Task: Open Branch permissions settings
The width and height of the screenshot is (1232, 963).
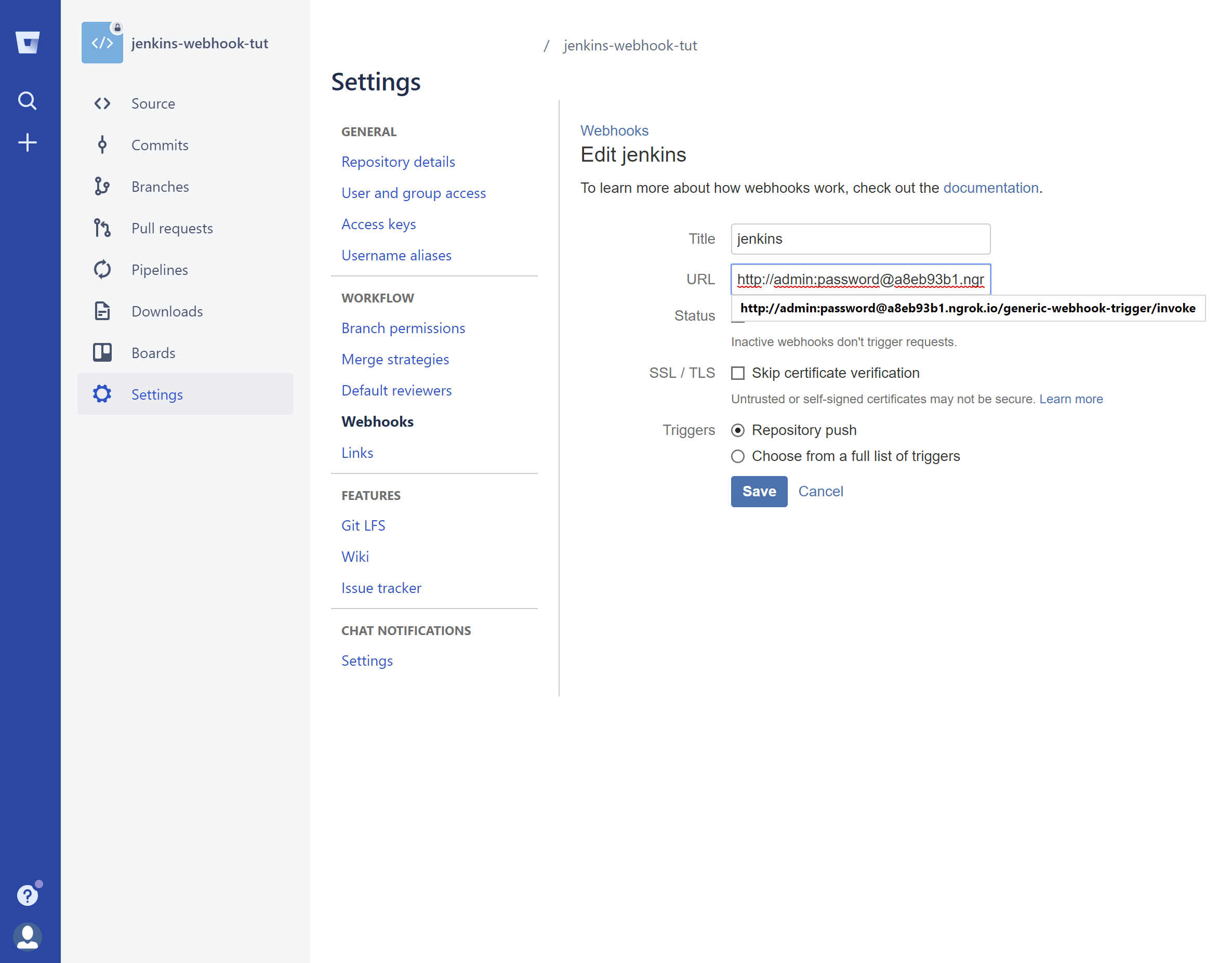Action: tap(403, 328)
